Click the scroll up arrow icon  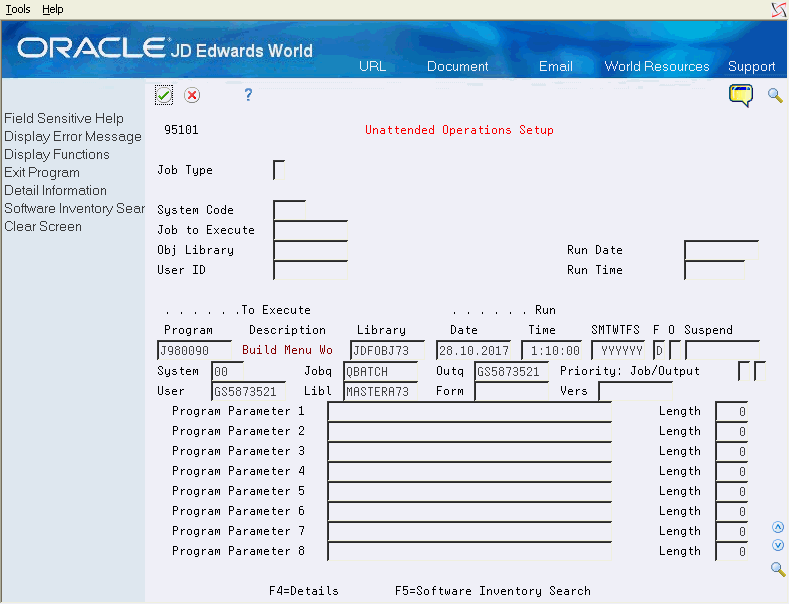778,527
